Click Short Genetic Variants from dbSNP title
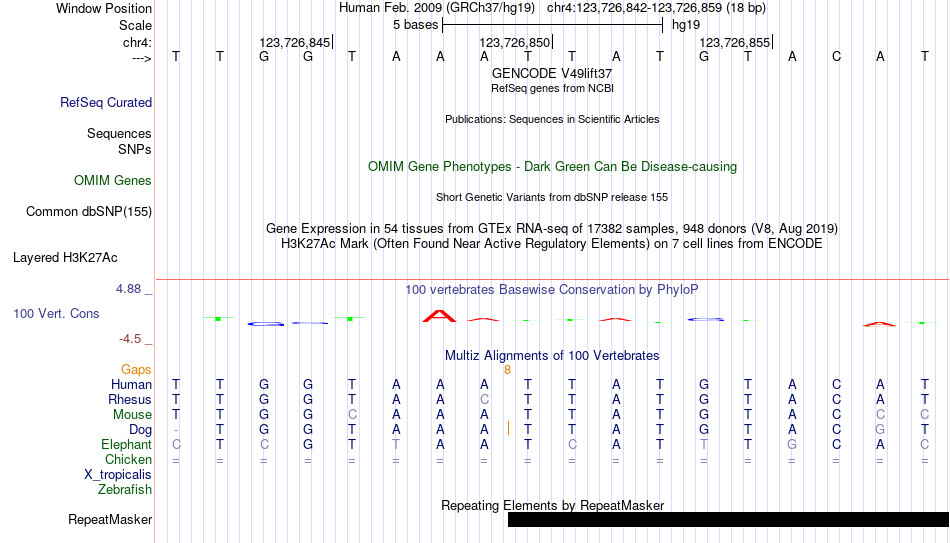950x543 pixels. pyautogui.click(x=552, y=198)
